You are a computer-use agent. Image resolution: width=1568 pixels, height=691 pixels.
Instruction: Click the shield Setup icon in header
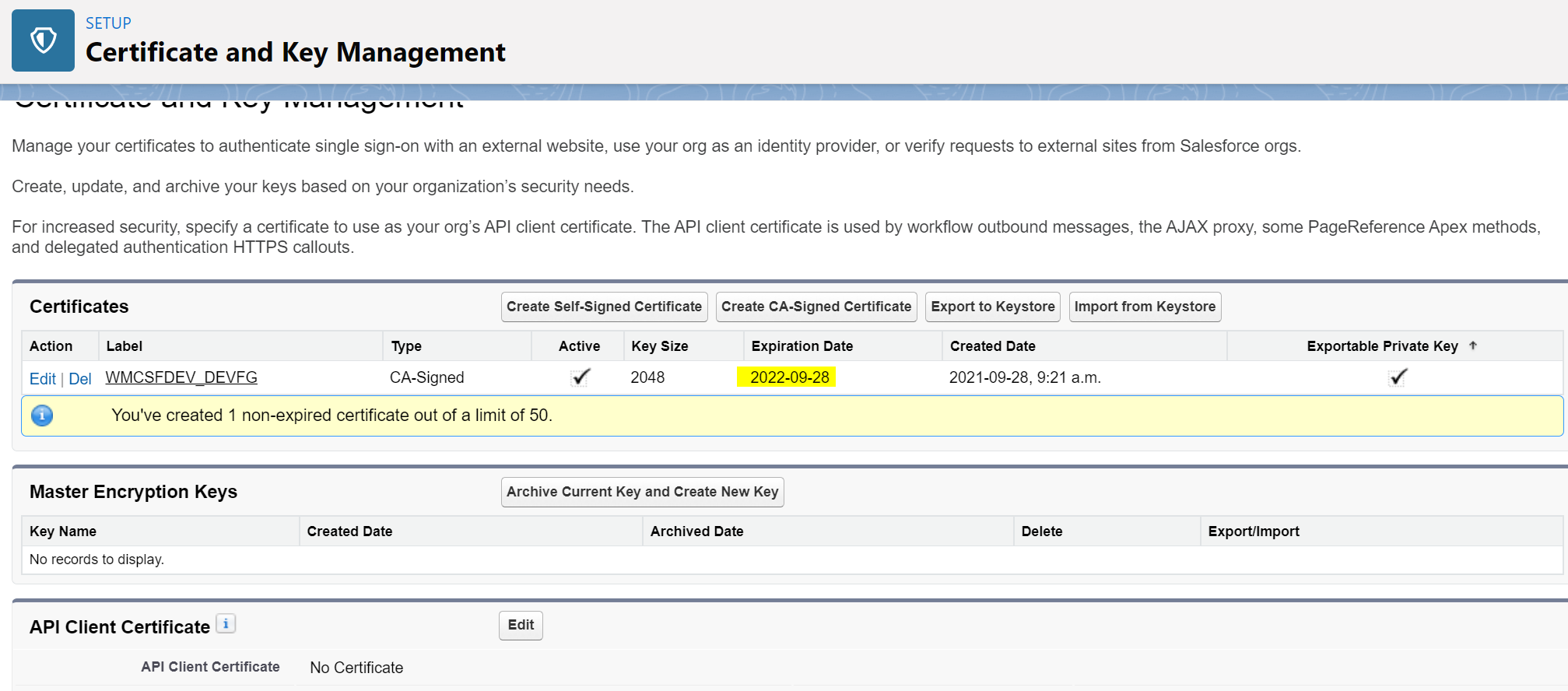click(x=43, y=40)
